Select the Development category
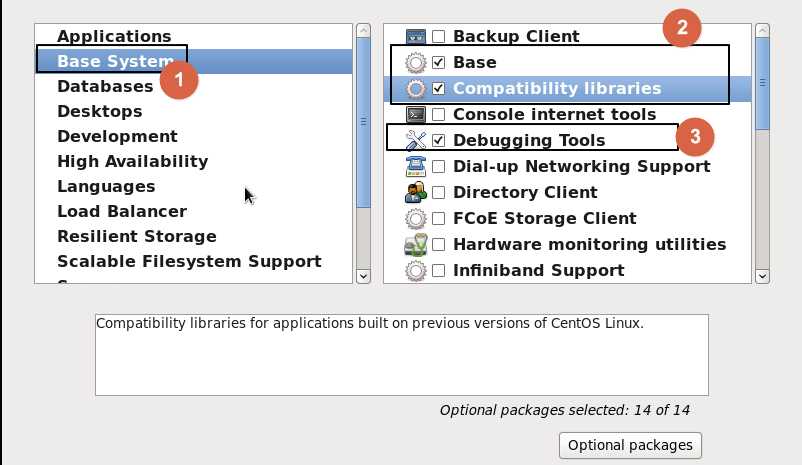This screenshot has width=802, height=465. (117, 137)
